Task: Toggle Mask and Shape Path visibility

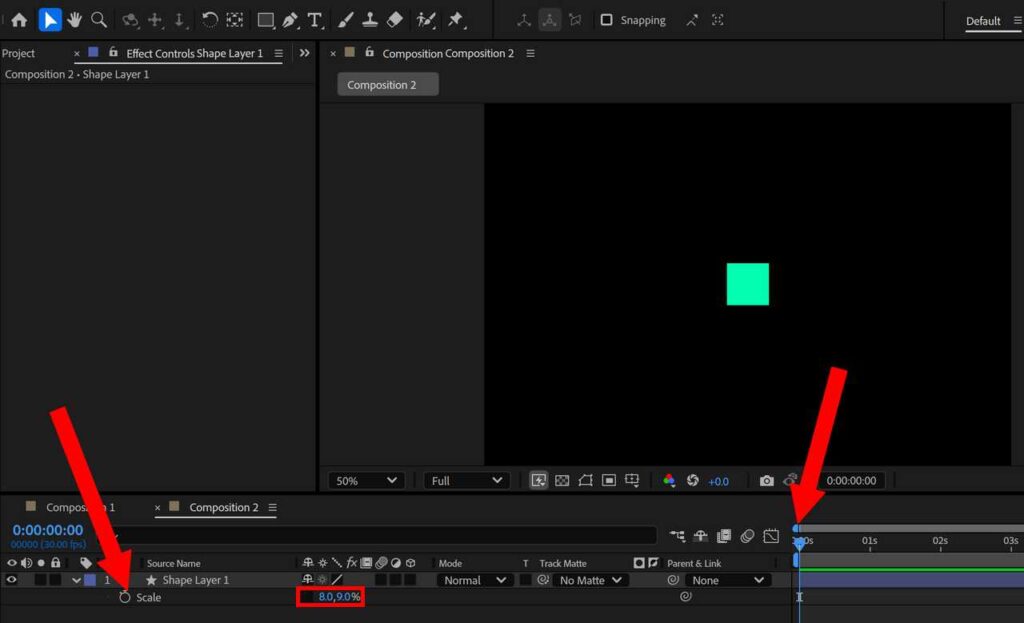Action: pyautogui.click(x=585, y=481)
